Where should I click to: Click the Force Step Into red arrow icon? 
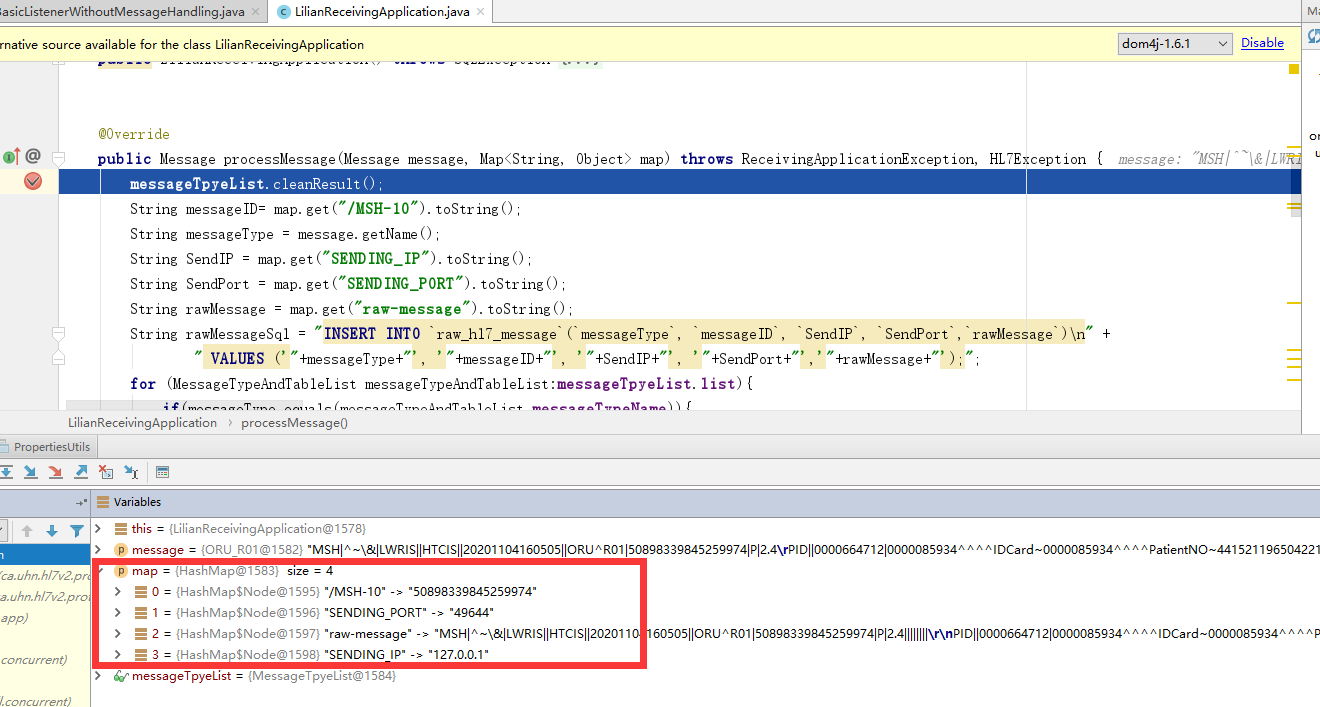tap(56, 472)
